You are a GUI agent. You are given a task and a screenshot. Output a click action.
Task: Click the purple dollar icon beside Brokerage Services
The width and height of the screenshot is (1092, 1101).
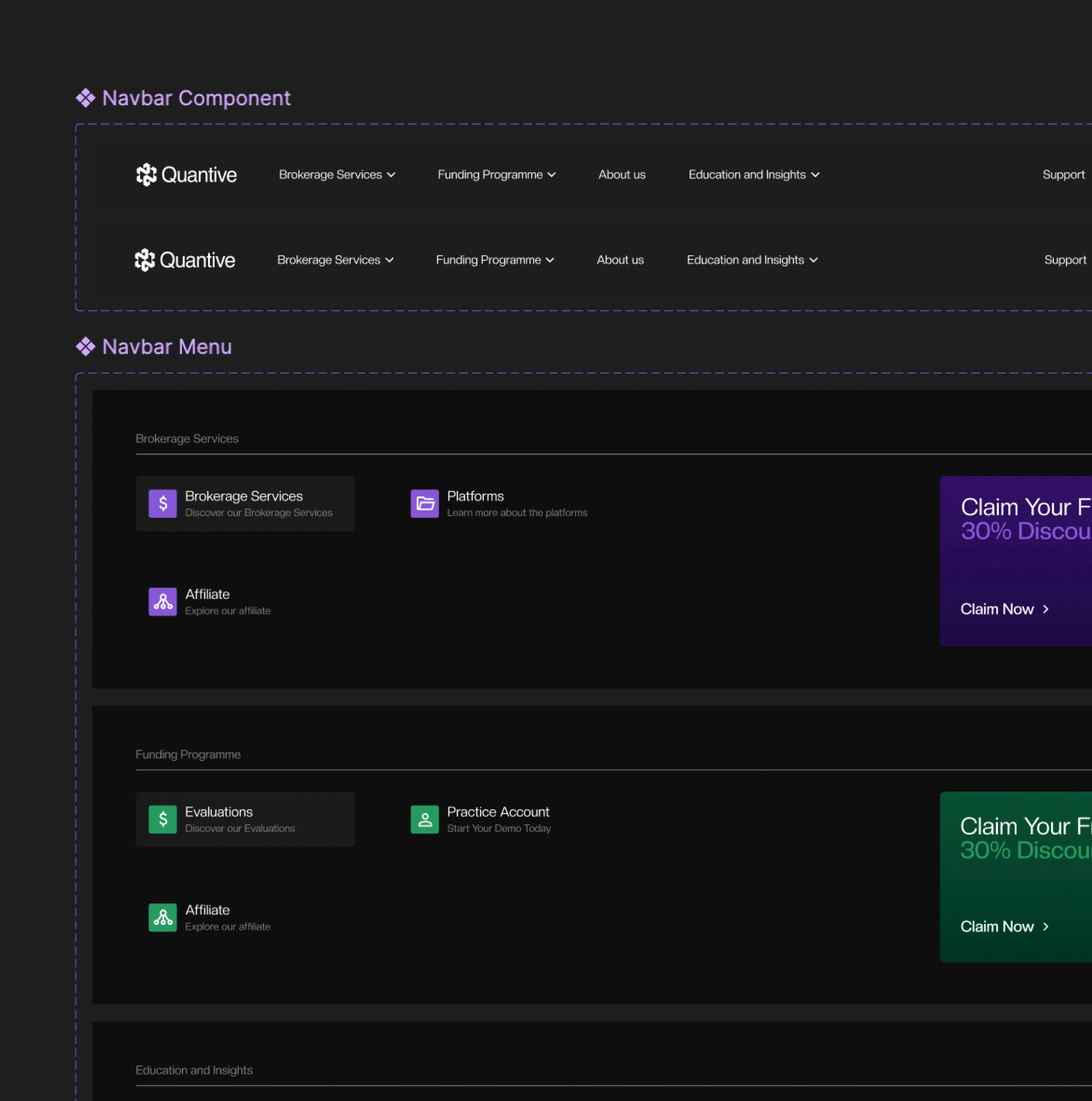(x=162, y=503)
